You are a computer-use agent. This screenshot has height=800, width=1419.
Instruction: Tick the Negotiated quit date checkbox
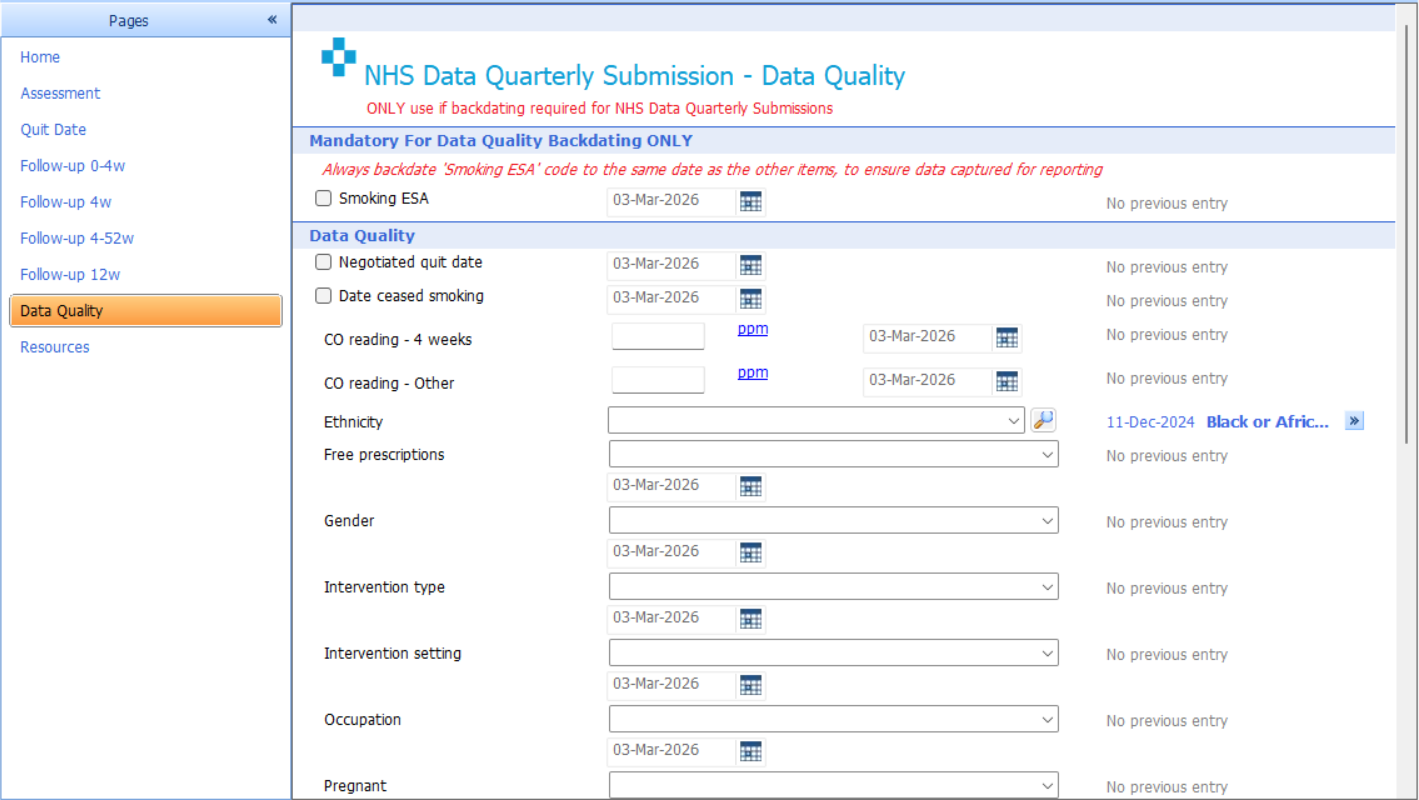click(x=323, y=262)
